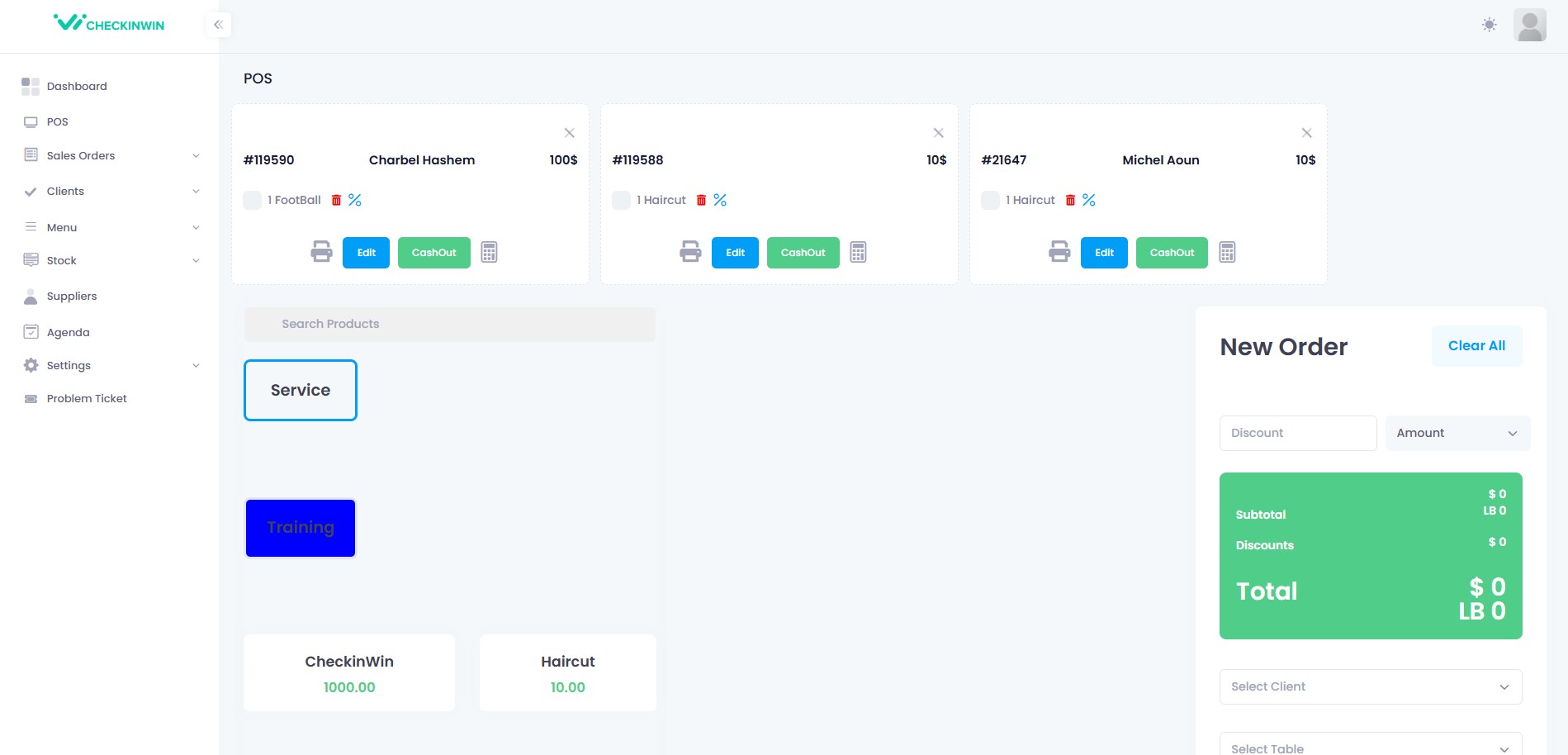Close order #21647 card

pyautogui.click(x=1306, y=132)
